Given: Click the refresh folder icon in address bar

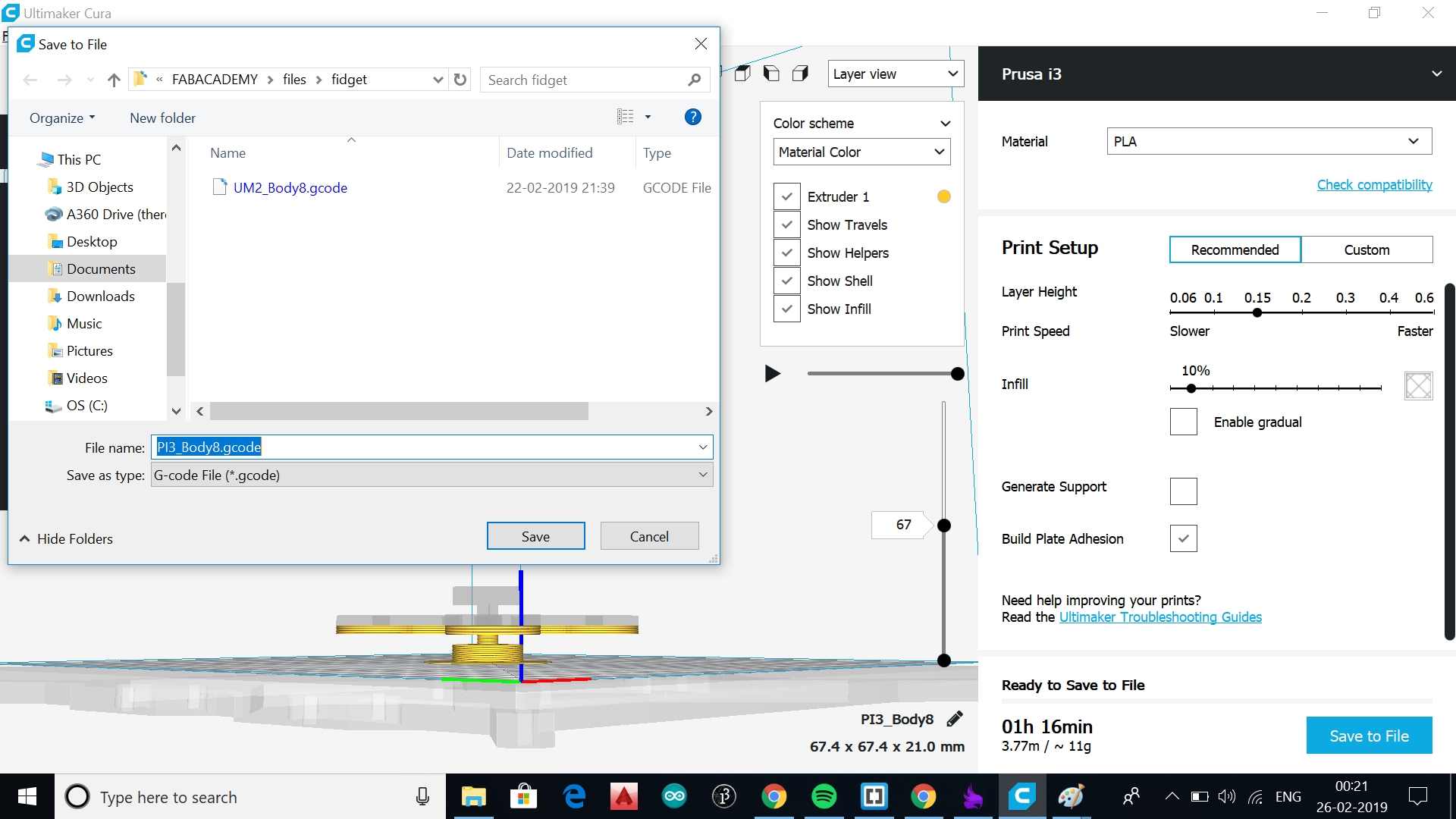Looking at the screenshot, I should click(460, 80).
